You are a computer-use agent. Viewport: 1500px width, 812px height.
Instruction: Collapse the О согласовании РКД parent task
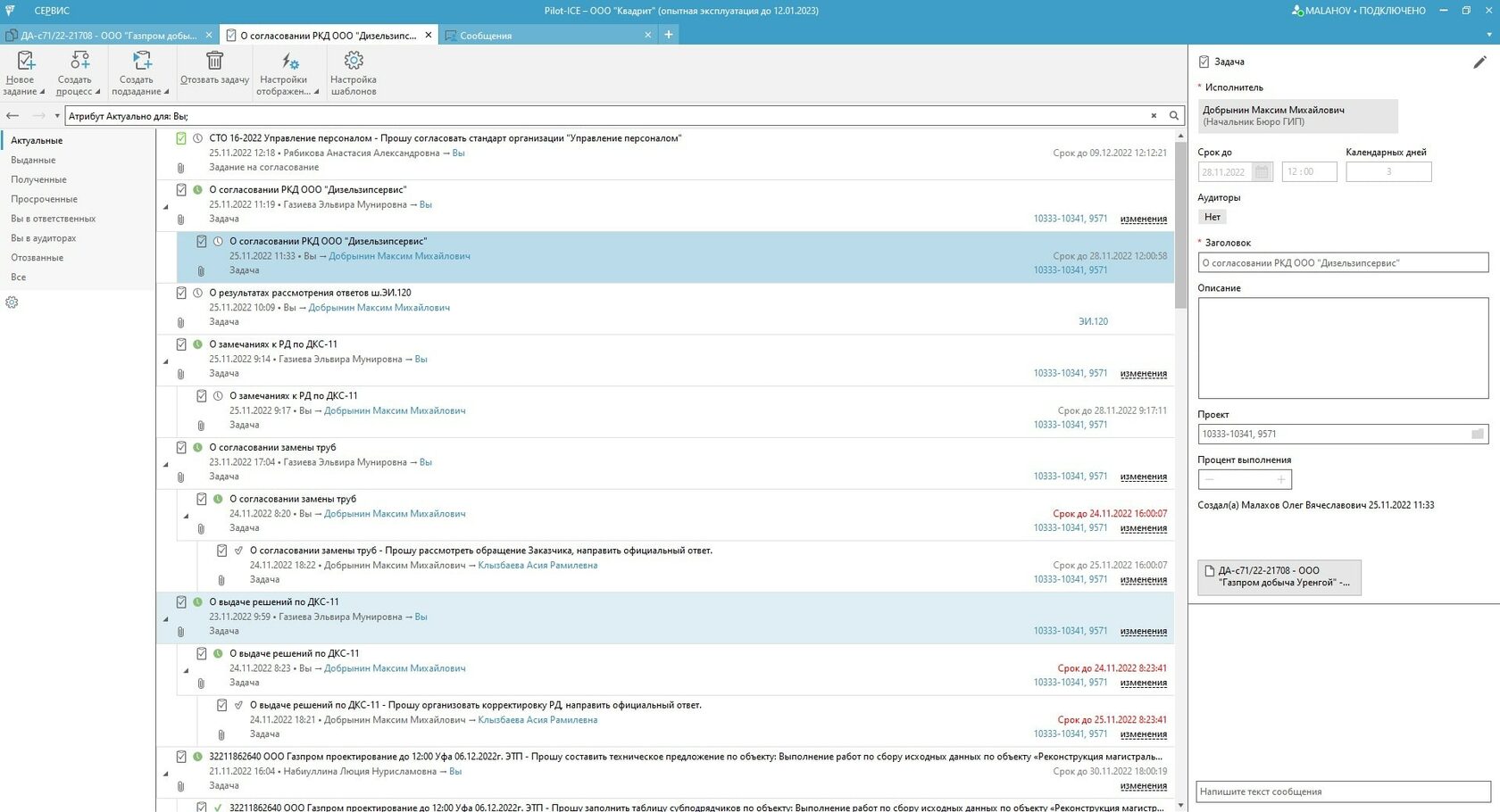(x=165, y=207)
